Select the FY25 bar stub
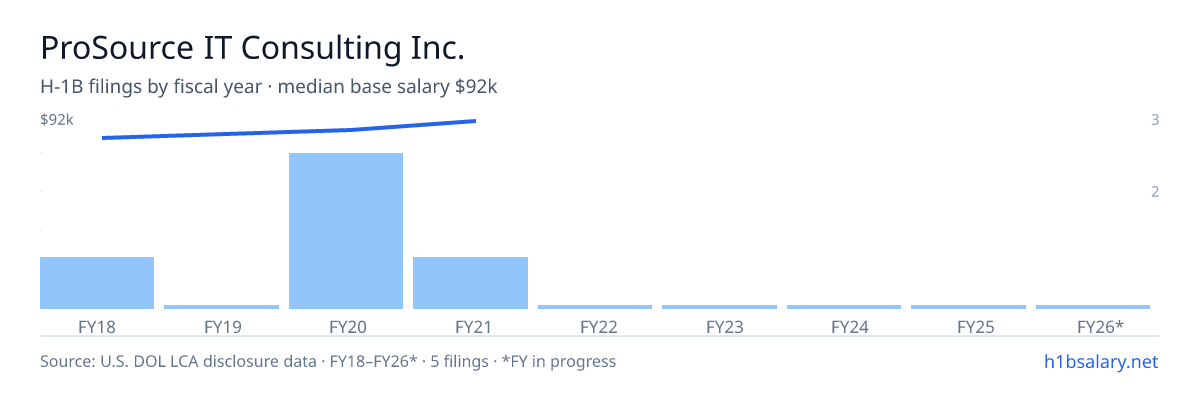This screenshot has width=1200, height=400. pos(968,307)
